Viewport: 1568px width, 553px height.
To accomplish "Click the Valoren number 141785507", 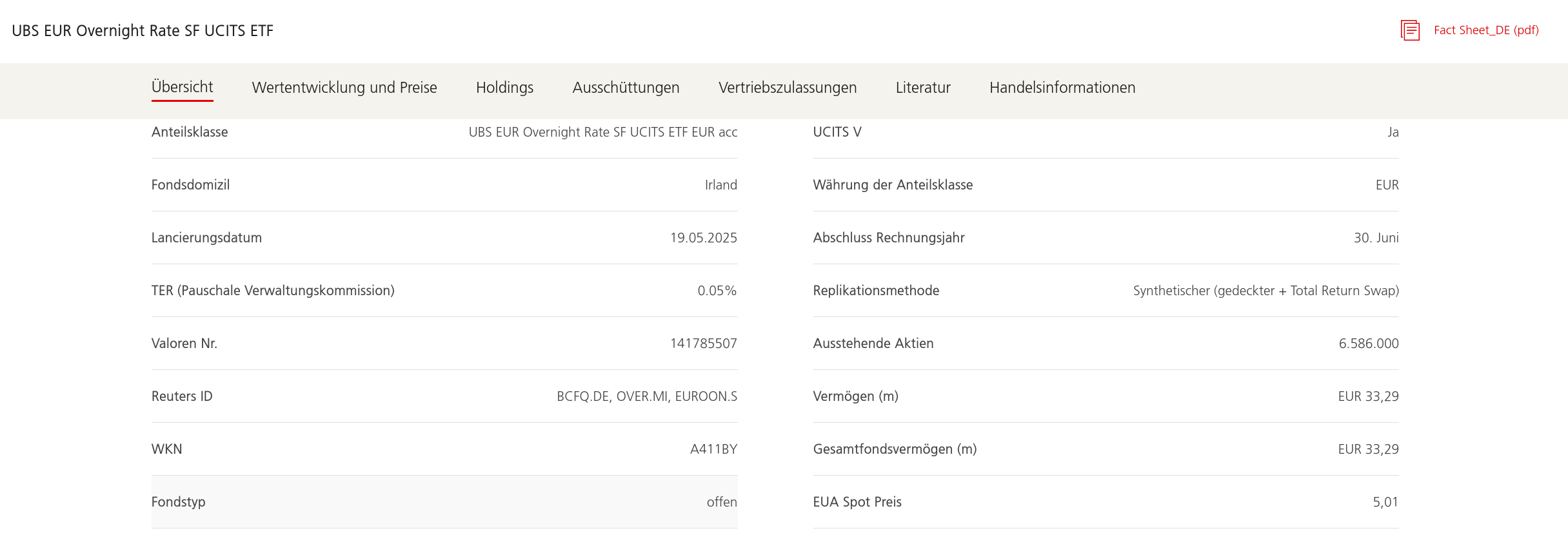I will (703, 344).
